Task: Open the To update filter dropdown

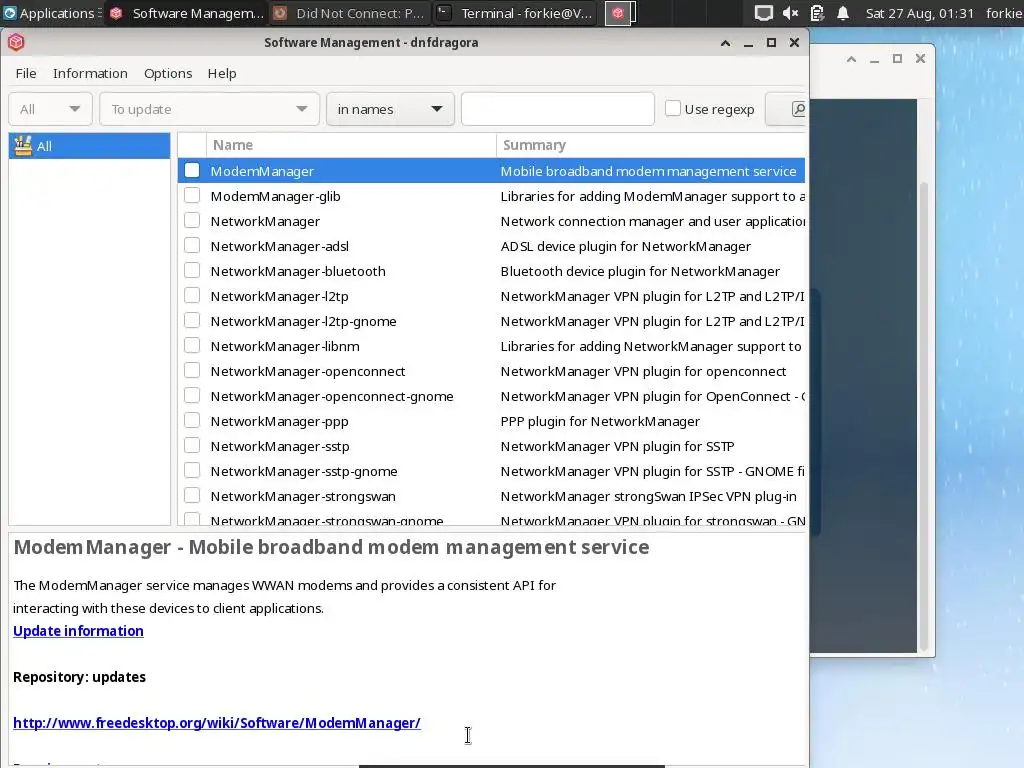Action: pyautogui.click(x=209, y=109)
